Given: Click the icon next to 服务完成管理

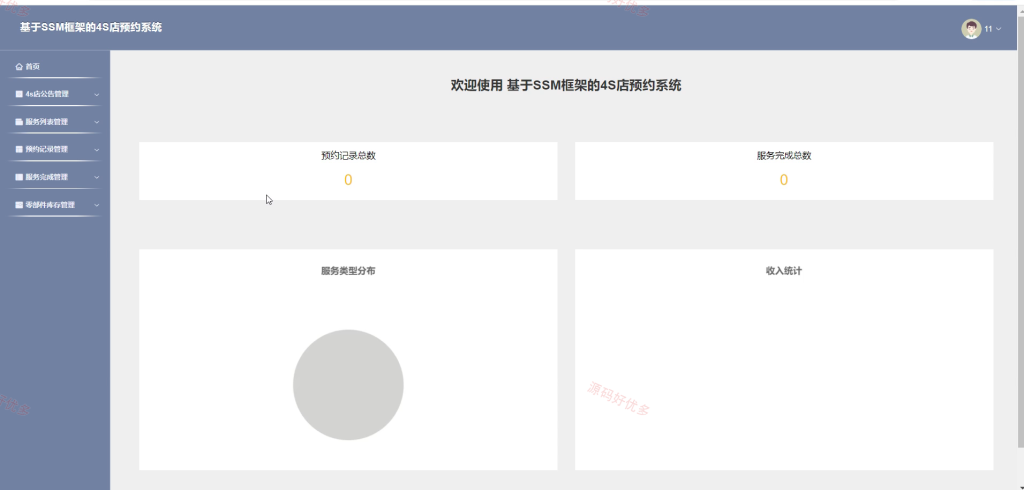Looking at the screenshot, I should [x=19, y=177].
